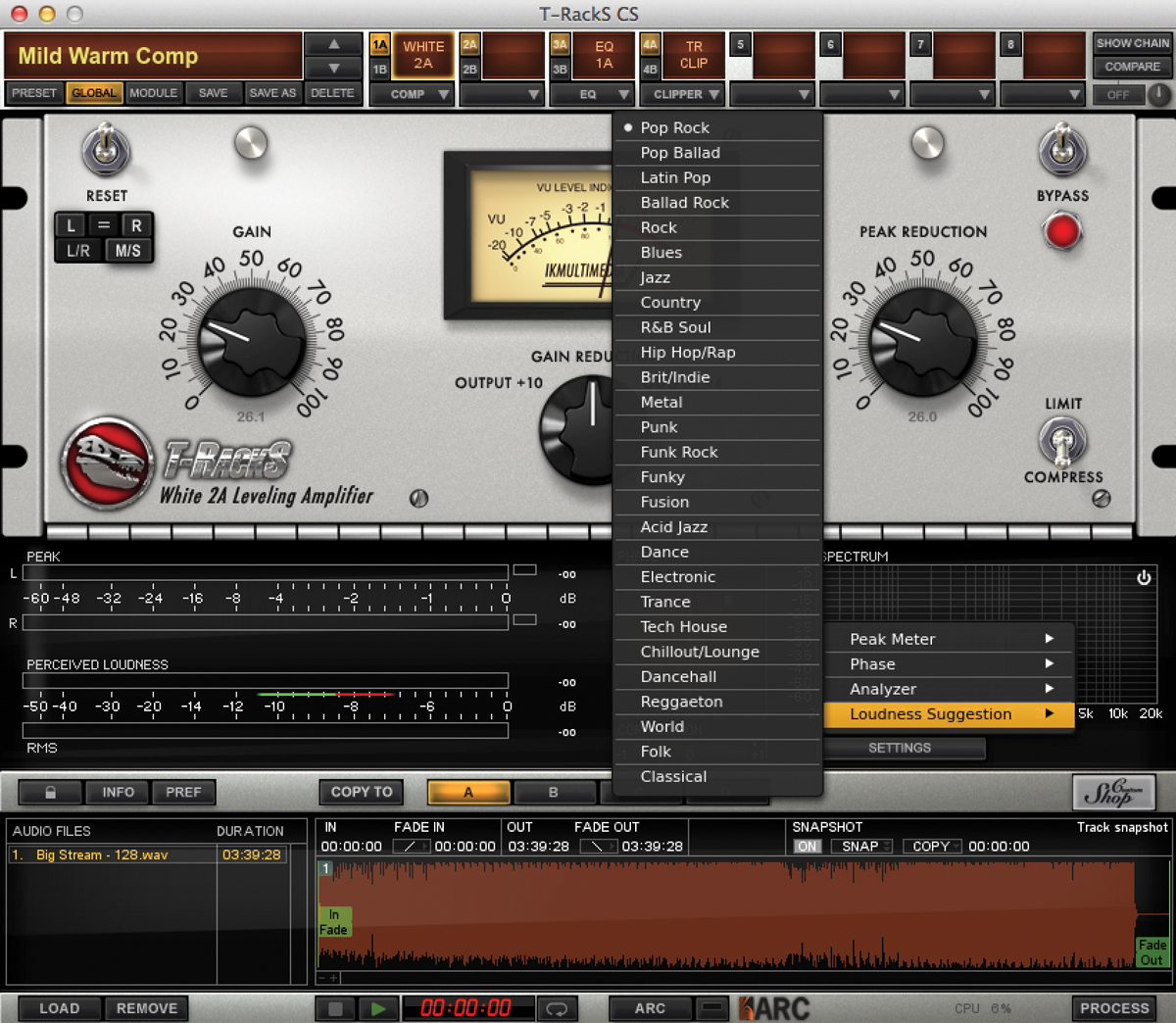1176x1023 pixels.
Task: Select the L/R channel mode button
Action: tap(78, 251)
